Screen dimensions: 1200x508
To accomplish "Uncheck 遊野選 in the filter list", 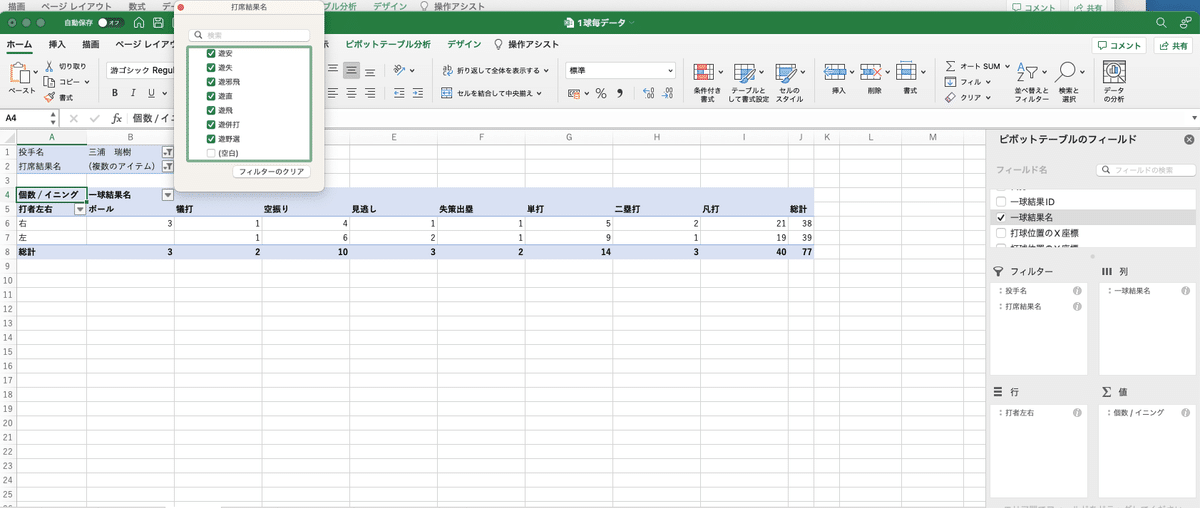I will pos(211,138).
